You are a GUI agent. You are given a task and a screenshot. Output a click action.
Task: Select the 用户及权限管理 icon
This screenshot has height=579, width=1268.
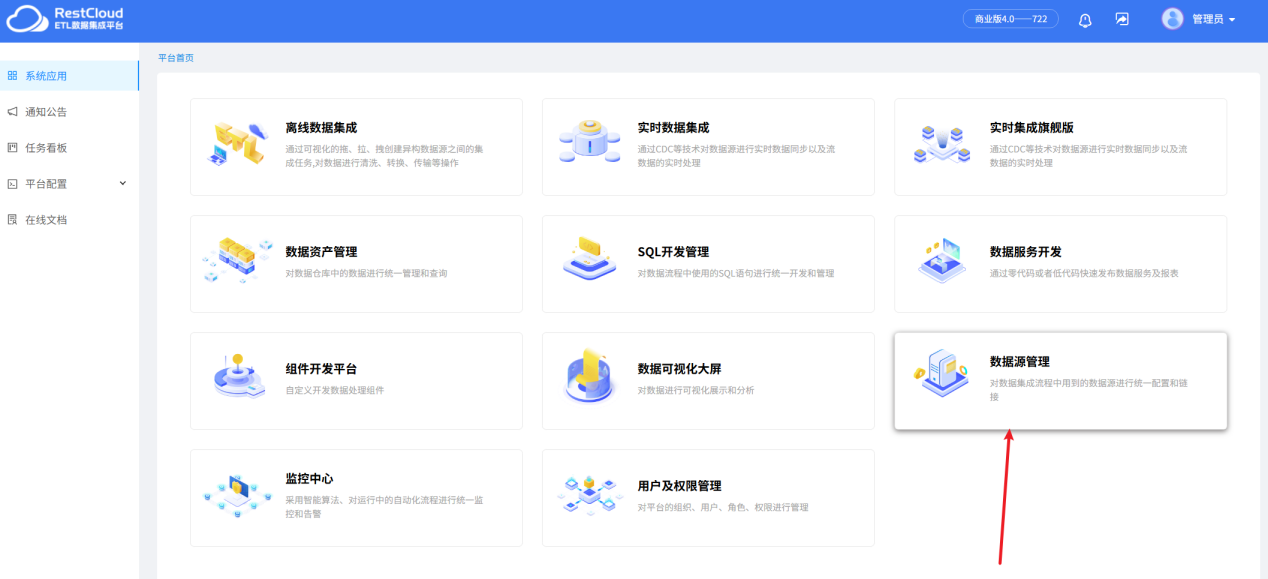(x=589, y=497)
